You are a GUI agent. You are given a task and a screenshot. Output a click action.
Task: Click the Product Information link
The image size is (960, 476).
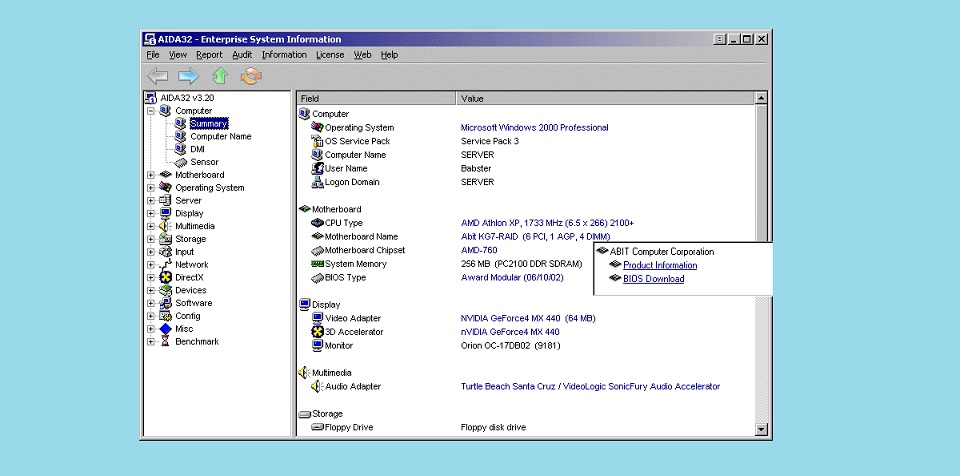tap(660, 265)
